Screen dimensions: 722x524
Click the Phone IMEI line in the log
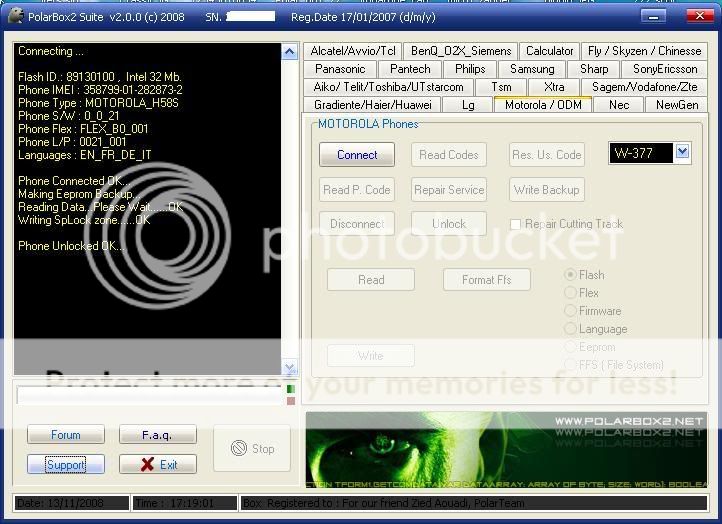[x=100, y=89]
